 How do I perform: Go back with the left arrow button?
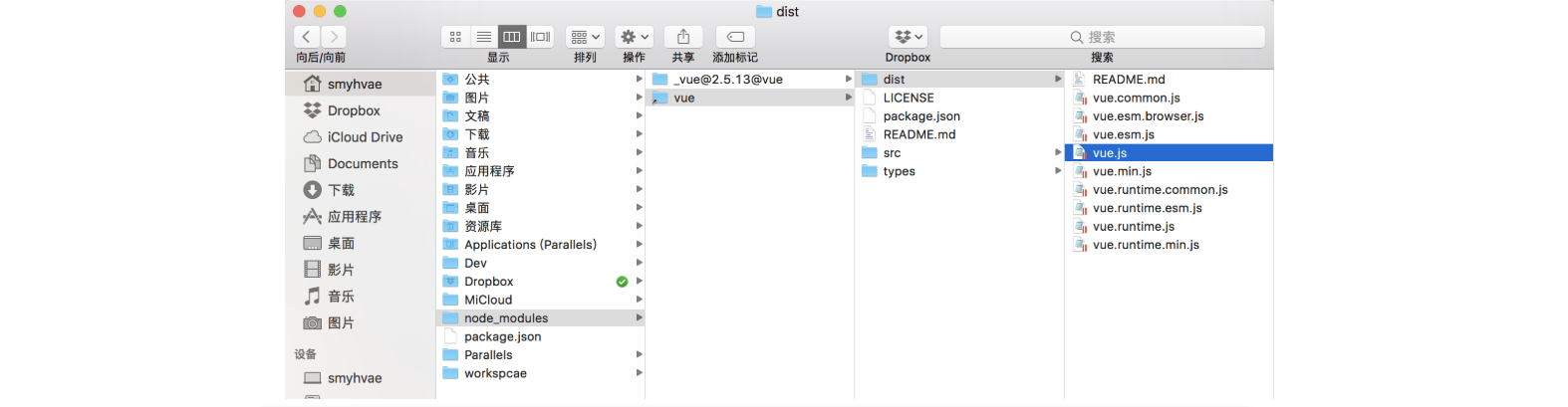tap(306, 37)
